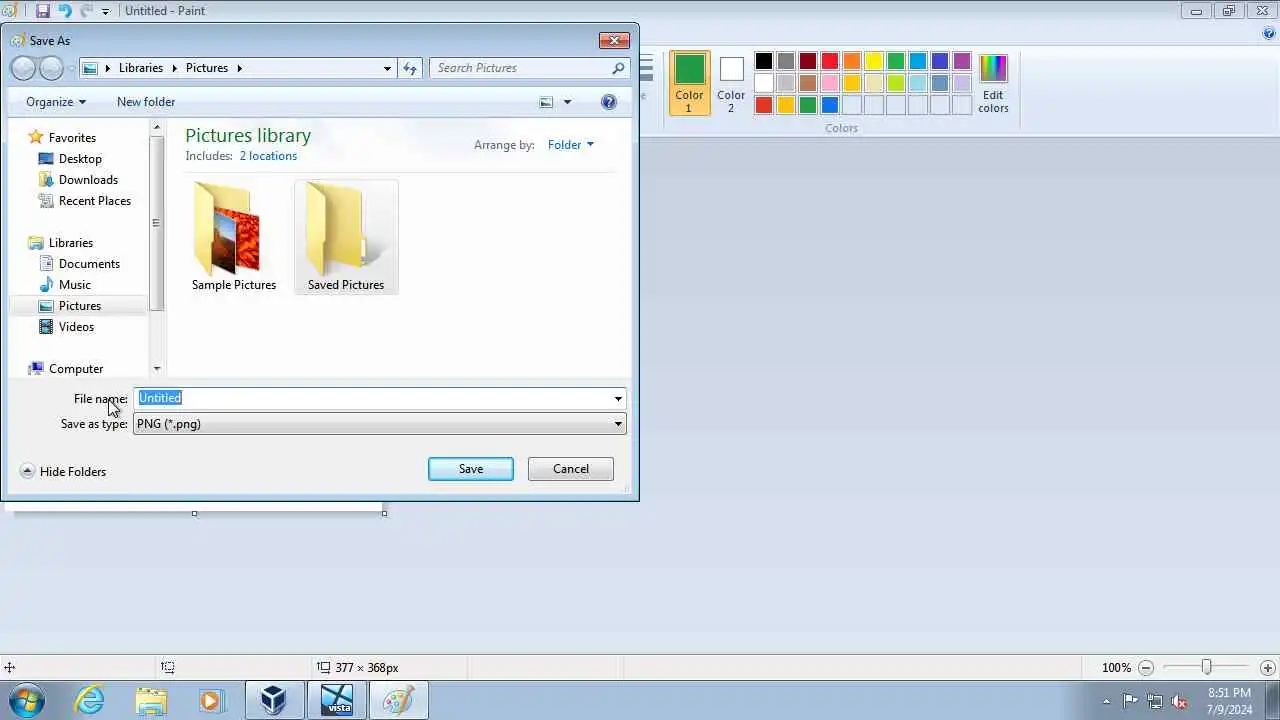
Task: Click the Help question mark in Save As
Action: (609, 102)
